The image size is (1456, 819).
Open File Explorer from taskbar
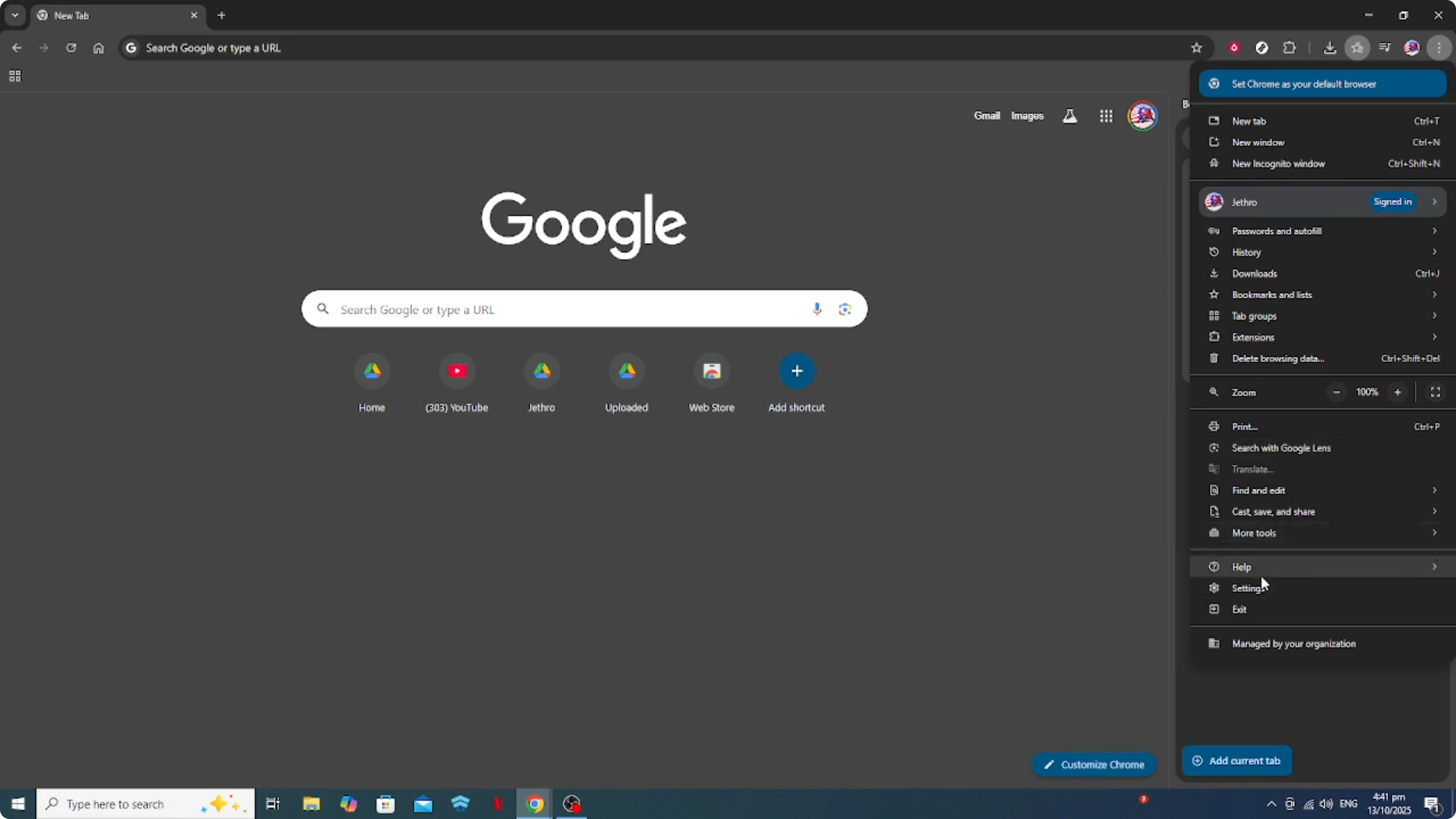tap(311, 804)
